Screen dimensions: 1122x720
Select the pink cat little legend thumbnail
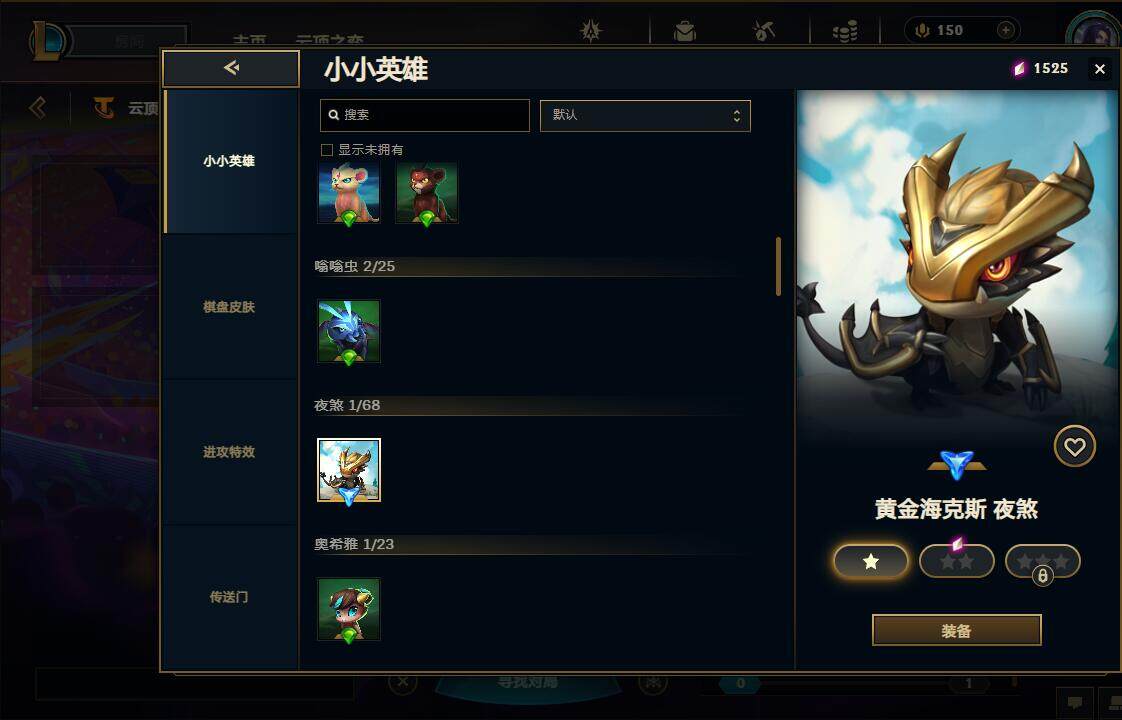tap(348, 193)
